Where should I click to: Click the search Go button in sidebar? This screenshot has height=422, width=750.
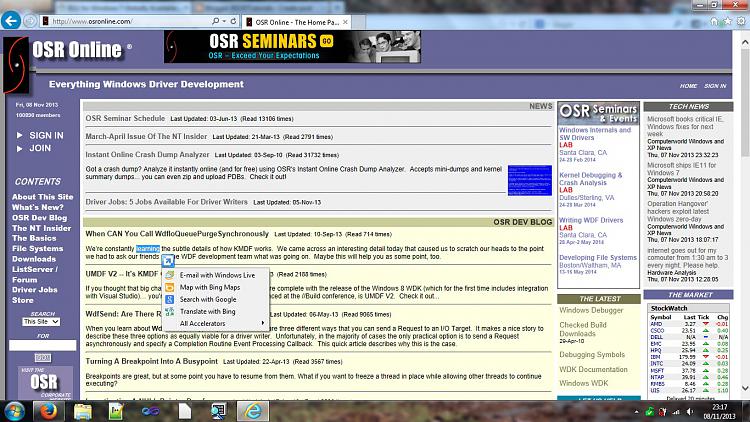[x=43, y=358]
